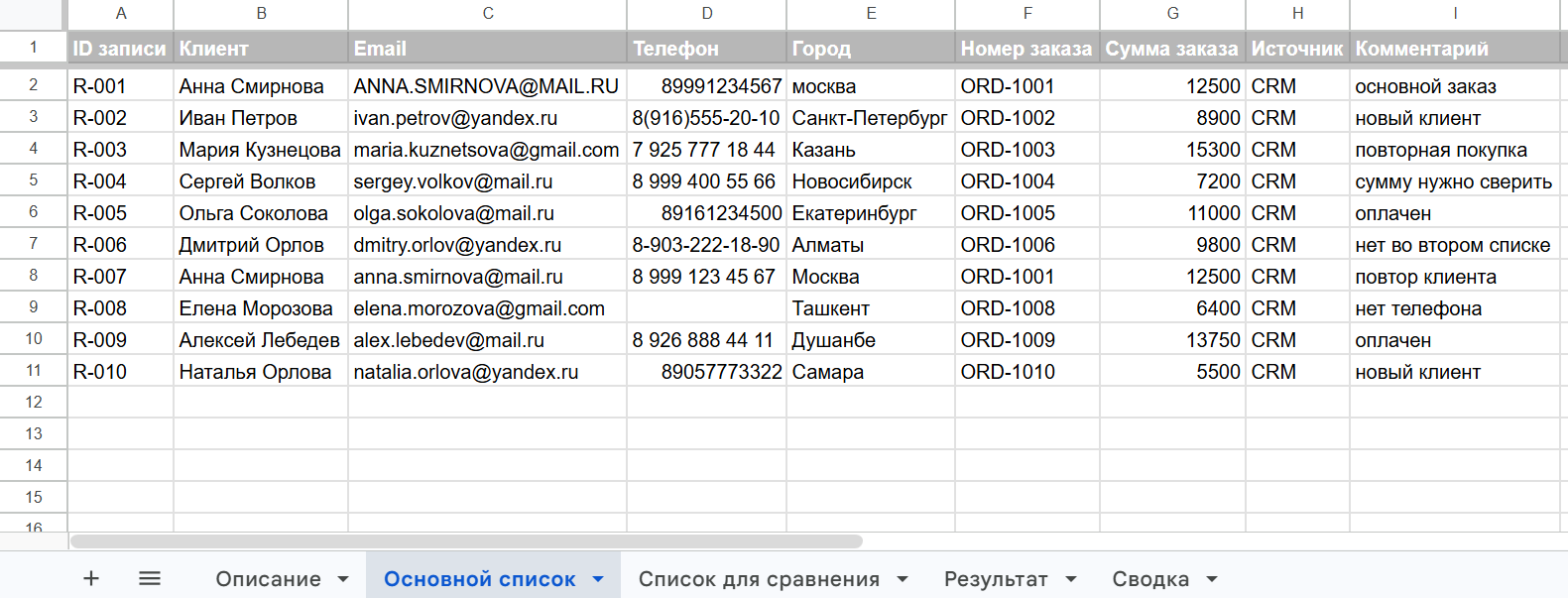Viewport: 1568px width, 598px height.
Task: Click the 'Email' header cell
Action: 488,49
